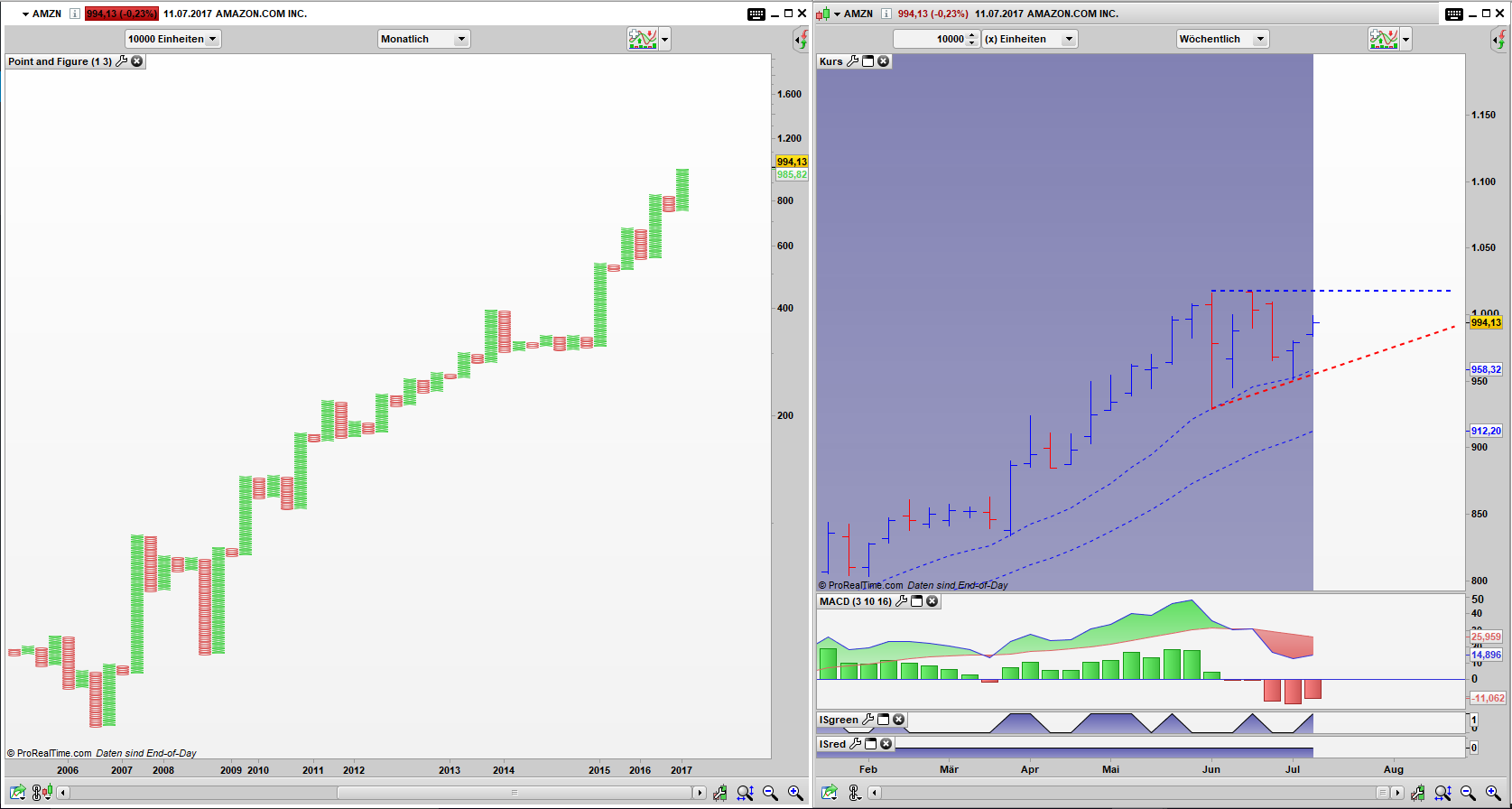The height and width of the screenshot is (809, 1512).
Task: Click the info icon next to AMZN in left chart
Action: tap(75, 14)
